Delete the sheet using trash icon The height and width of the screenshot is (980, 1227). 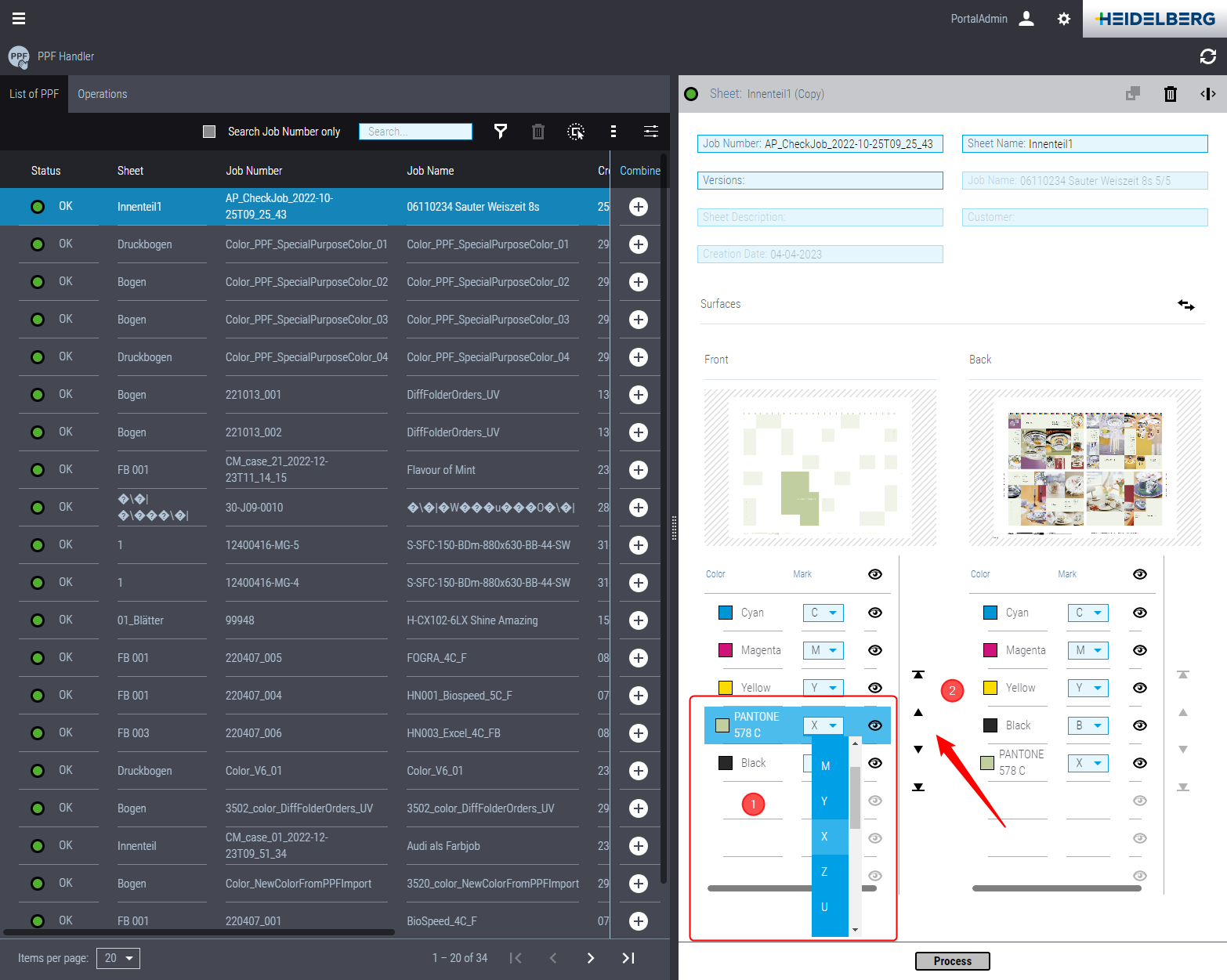point(1170,94)
